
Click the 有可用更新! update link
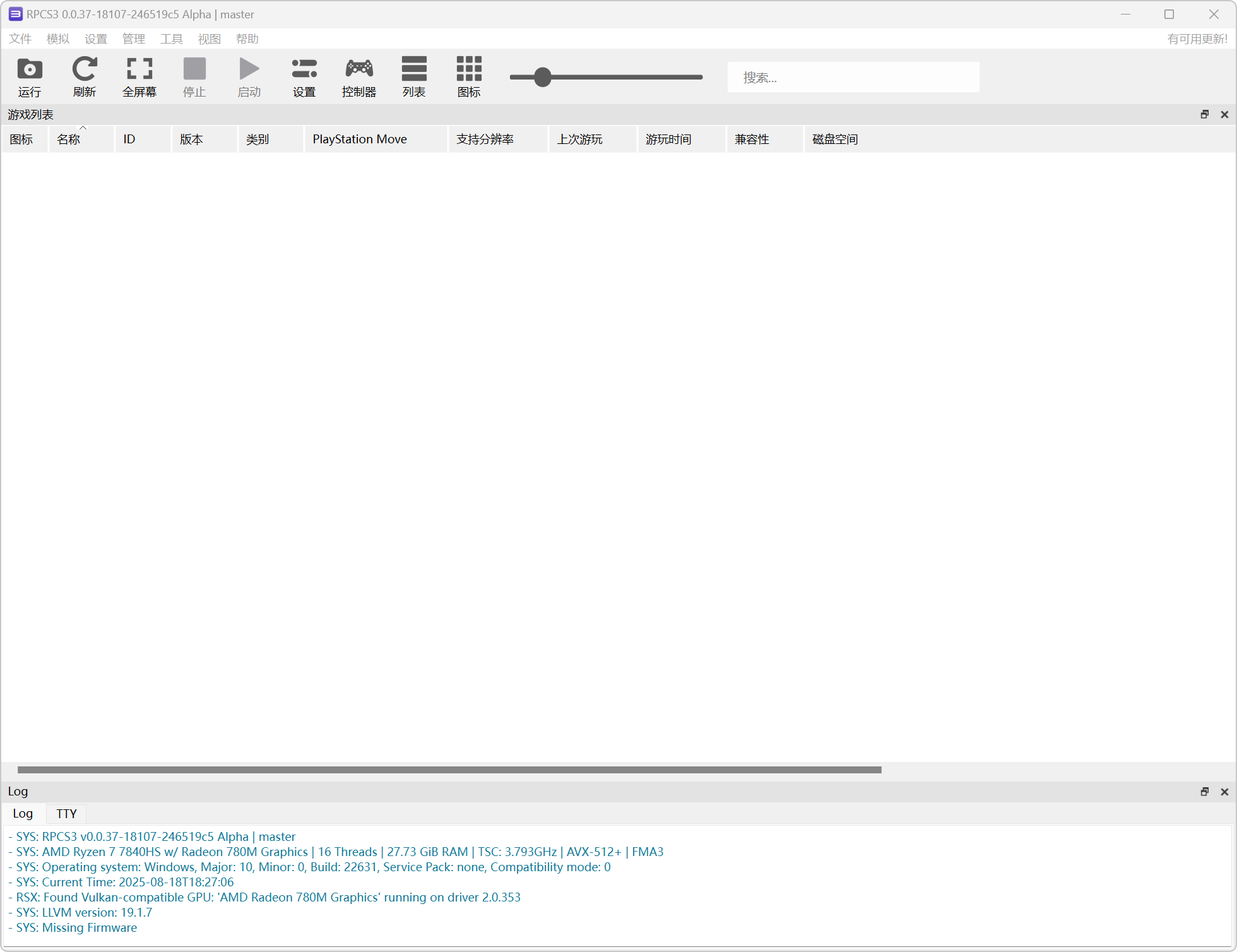pos(1197,39)
